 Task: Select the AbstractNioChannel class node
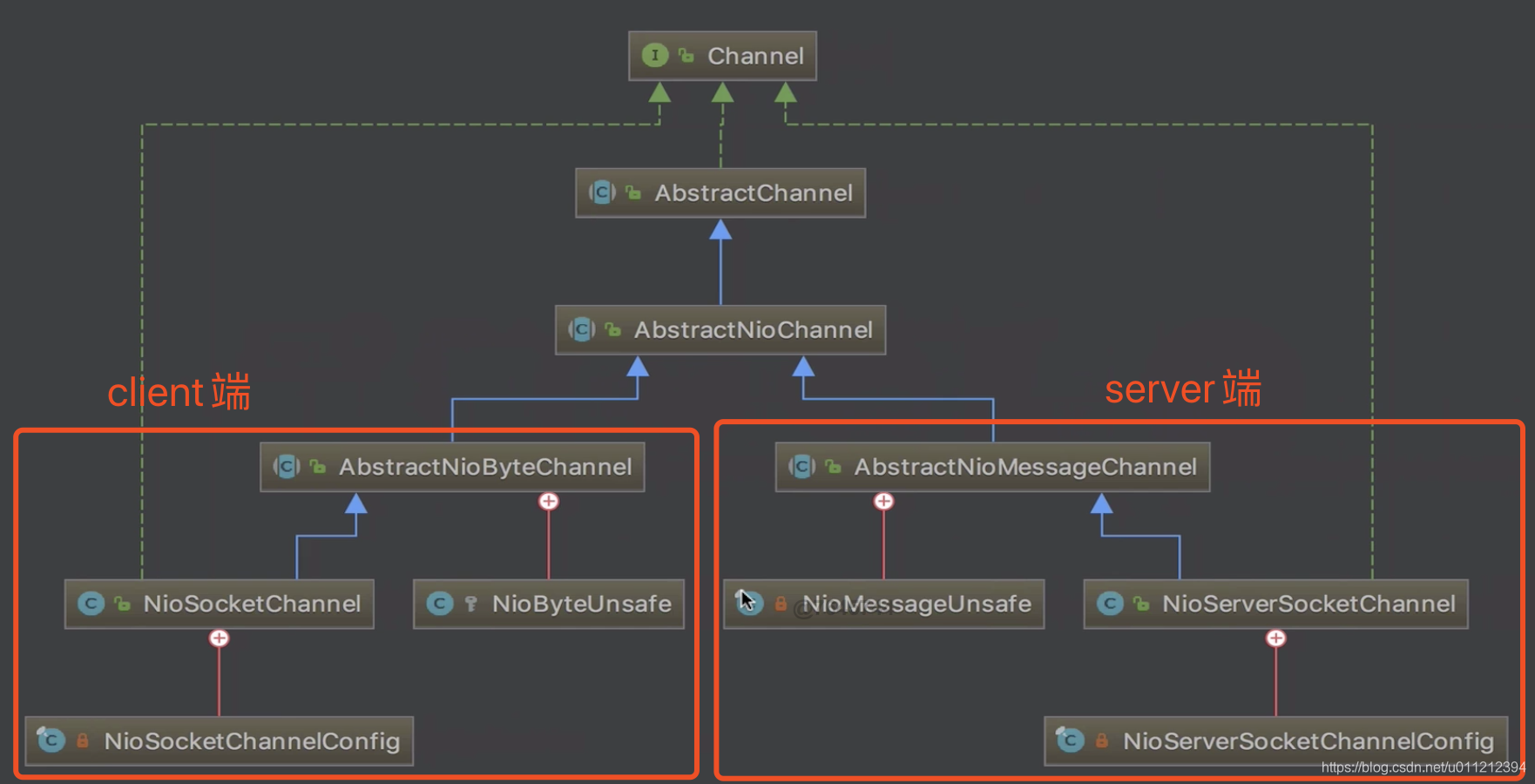[x=720, y=329]
